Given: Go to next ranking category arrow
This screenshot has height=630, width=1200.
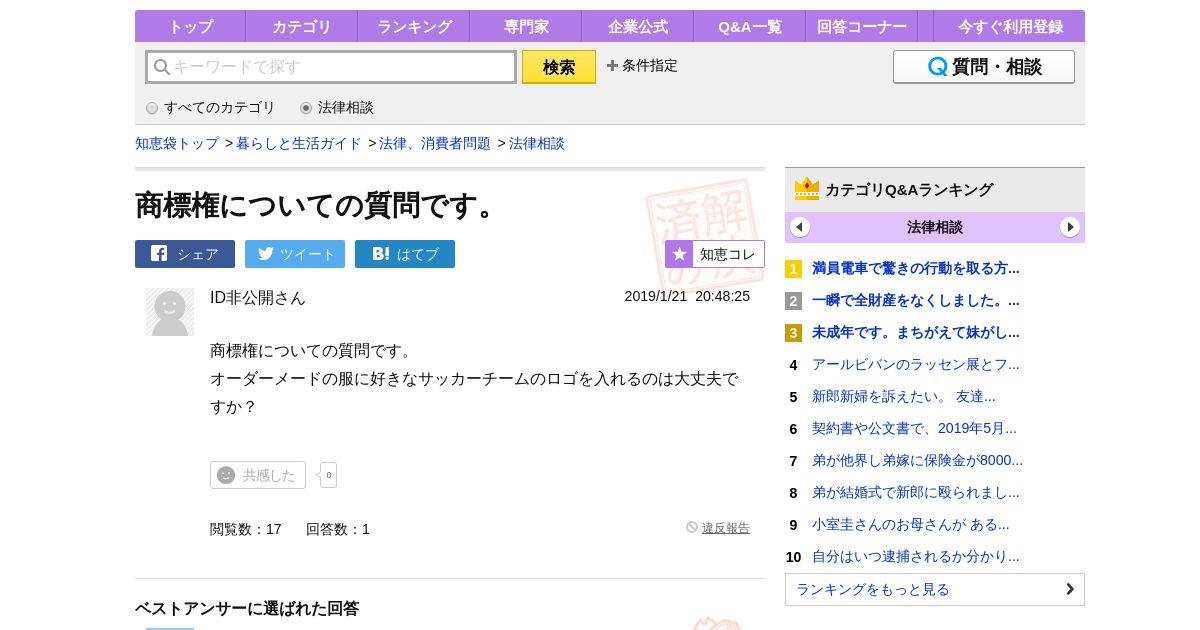Looking at the screenshot, I should (x=1070, y=227).
